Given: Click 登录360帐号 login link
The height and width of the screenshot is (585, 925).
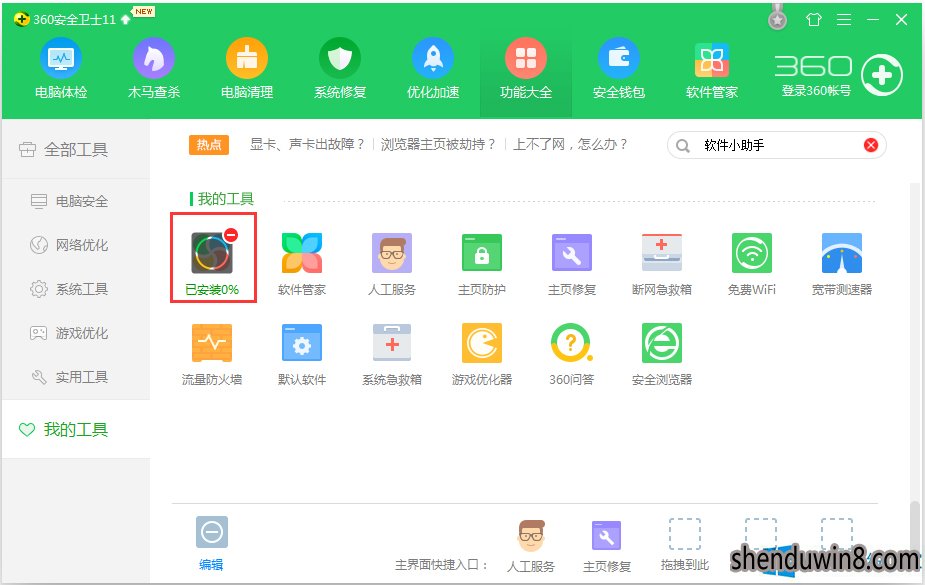Looking at the screenshot, I should point(816,91).
